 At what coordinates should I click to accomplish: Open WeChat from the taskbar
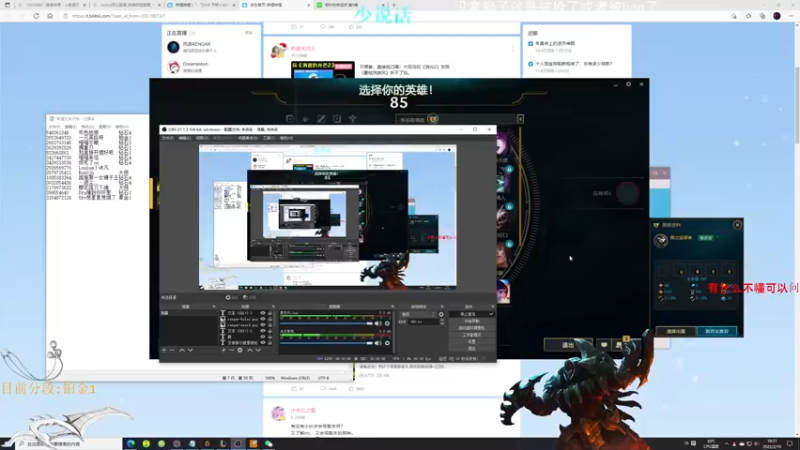coord(268,444)
